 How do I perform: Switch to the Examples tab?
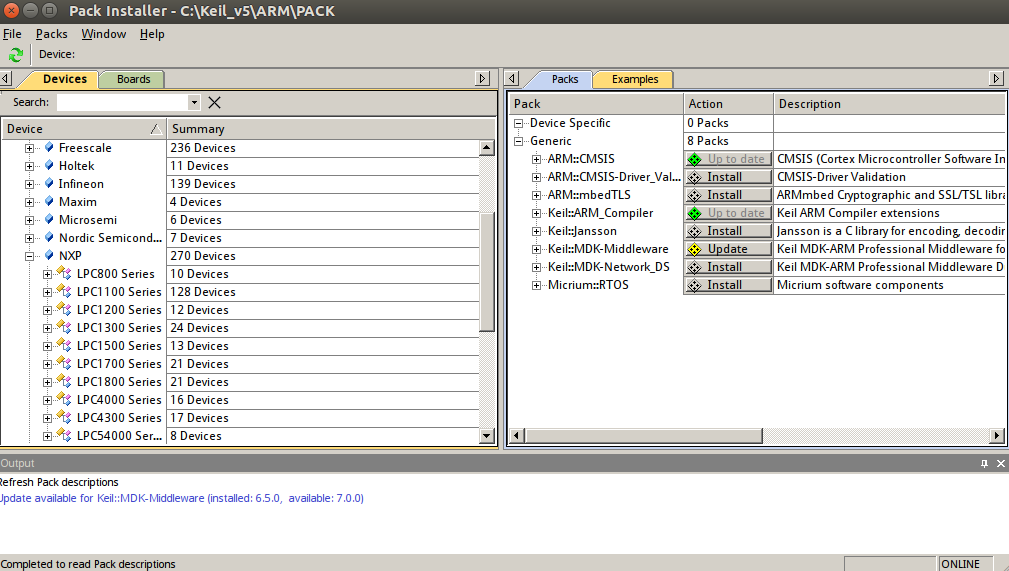(634, 79)
